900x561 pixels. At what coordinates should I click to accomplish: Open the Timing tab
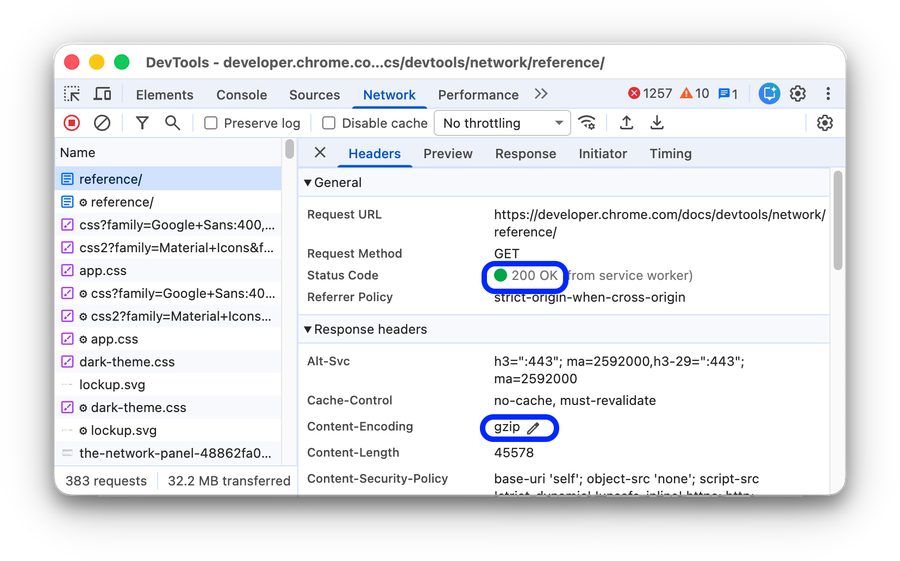point(670,154)
